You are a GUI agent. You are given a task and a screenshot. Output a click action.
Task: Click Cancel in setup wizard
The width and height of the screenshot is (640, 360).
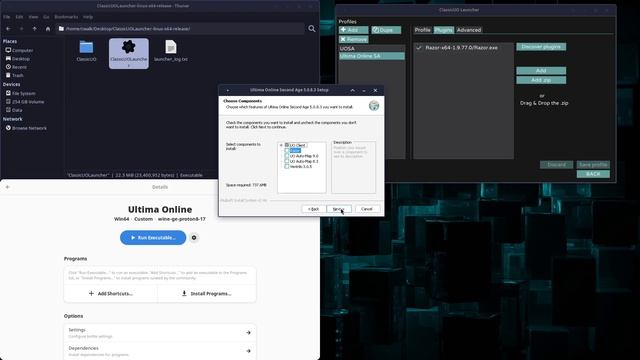click(x=367, y=209)
